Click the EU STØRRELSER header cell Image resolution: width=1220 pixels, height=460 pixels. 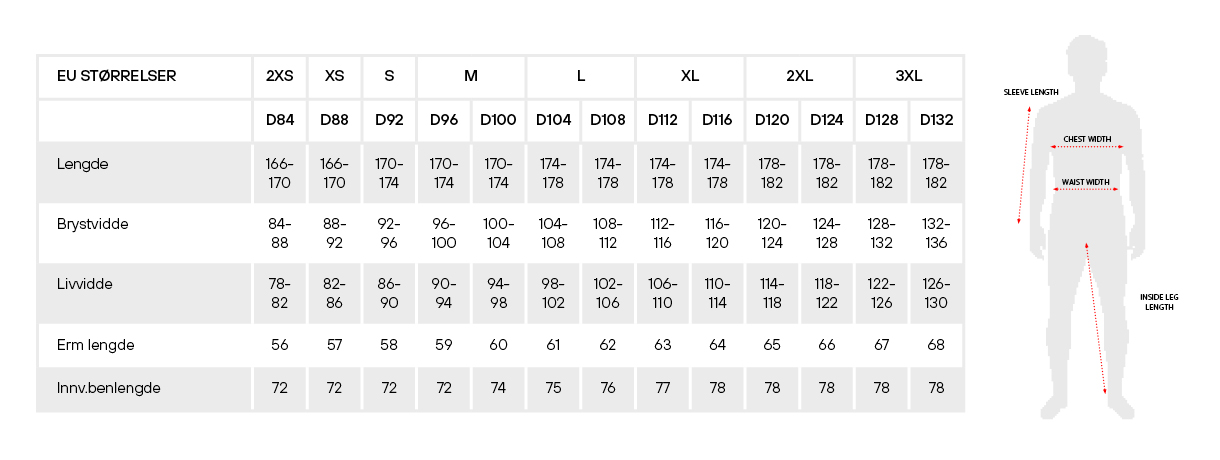pyautogui.click(x=116, y=77)
